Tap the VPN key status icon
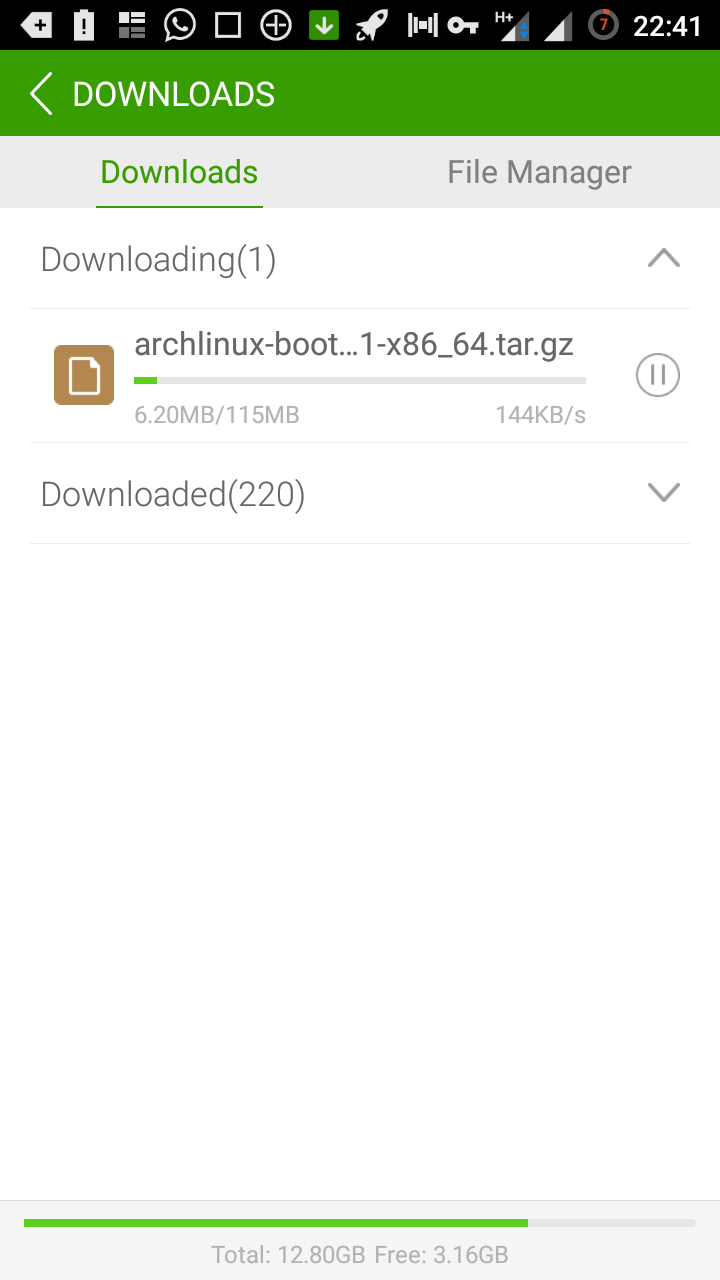Viewport: 720px width, 1280px height. (x=463, y=25)
